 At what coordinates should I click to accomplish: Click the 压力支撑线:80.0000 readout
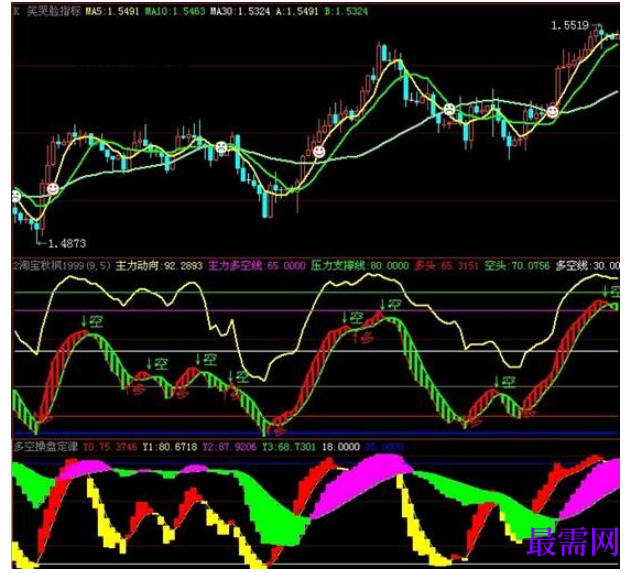(360, 266)
